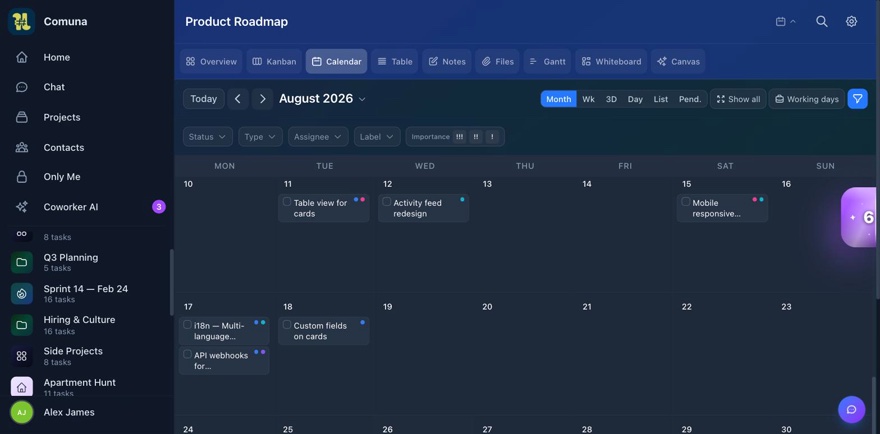Image resolution: width=880 pixels, height=434 pixels.
Task: Select Month calendar view
Action: (558, 99)
